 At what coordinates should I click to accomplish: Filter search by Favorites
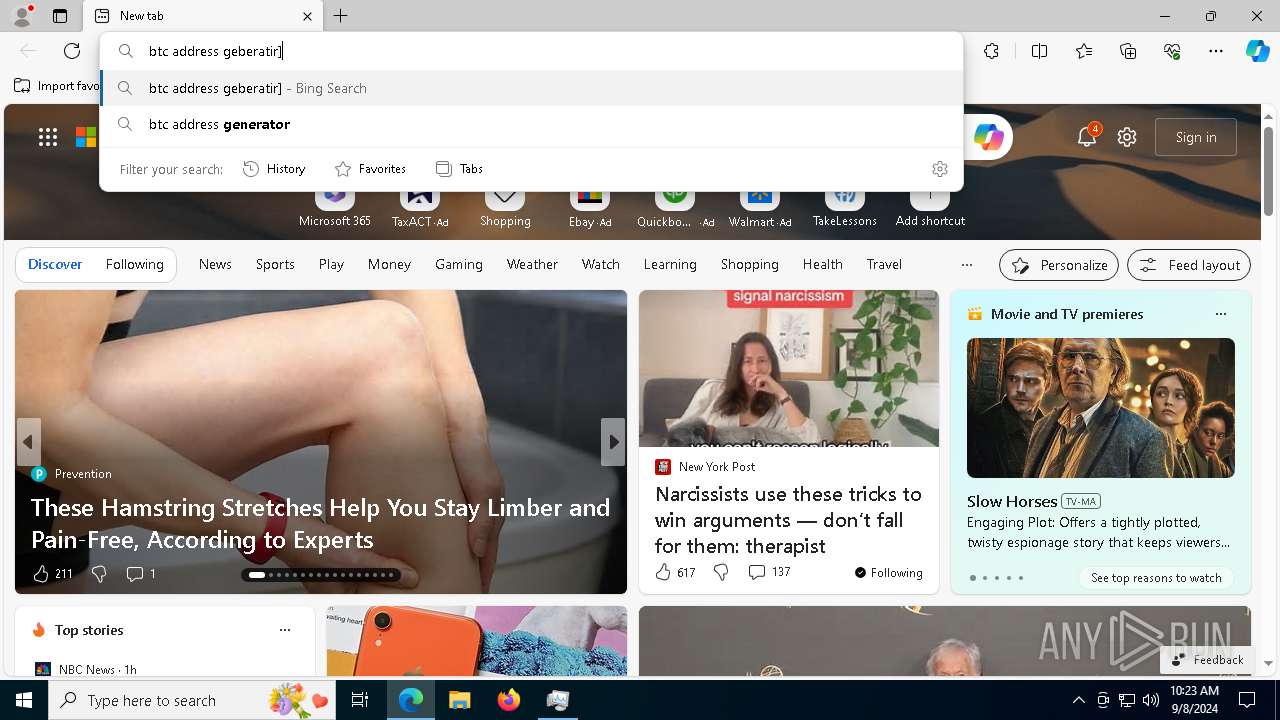[x=370, y=169]
